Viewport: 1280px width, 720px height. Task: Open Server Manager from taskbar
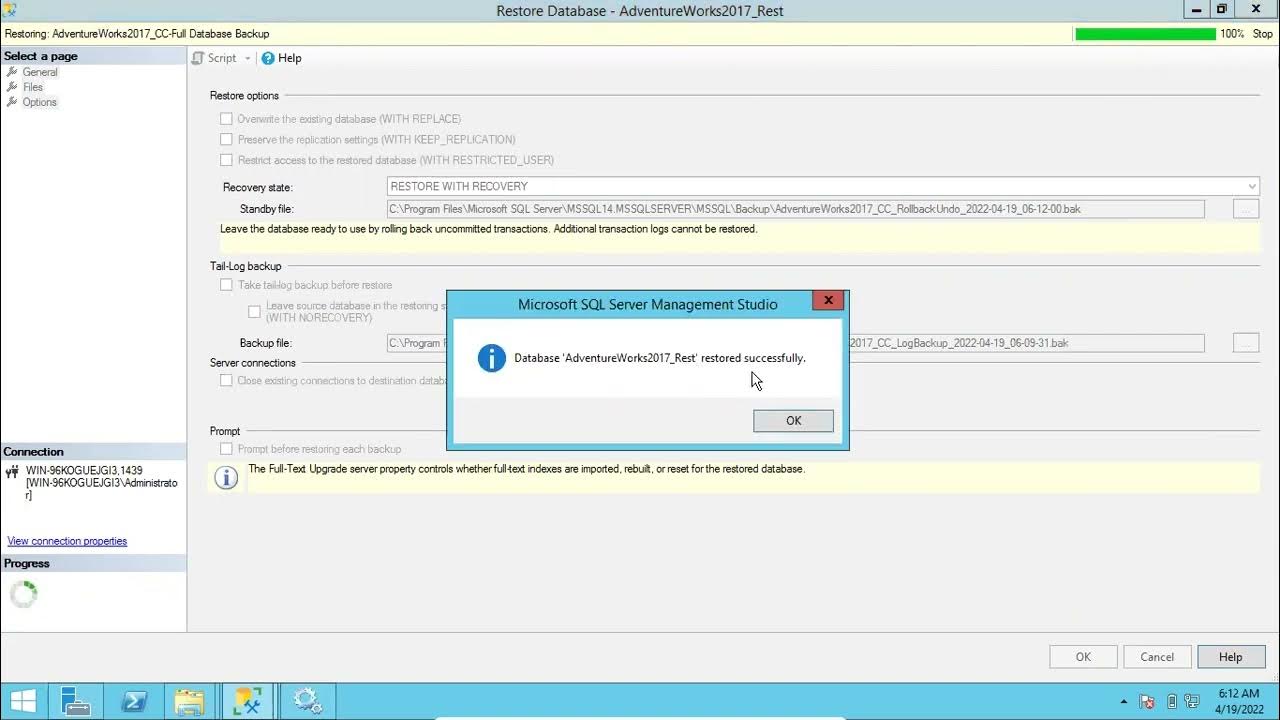76,701
